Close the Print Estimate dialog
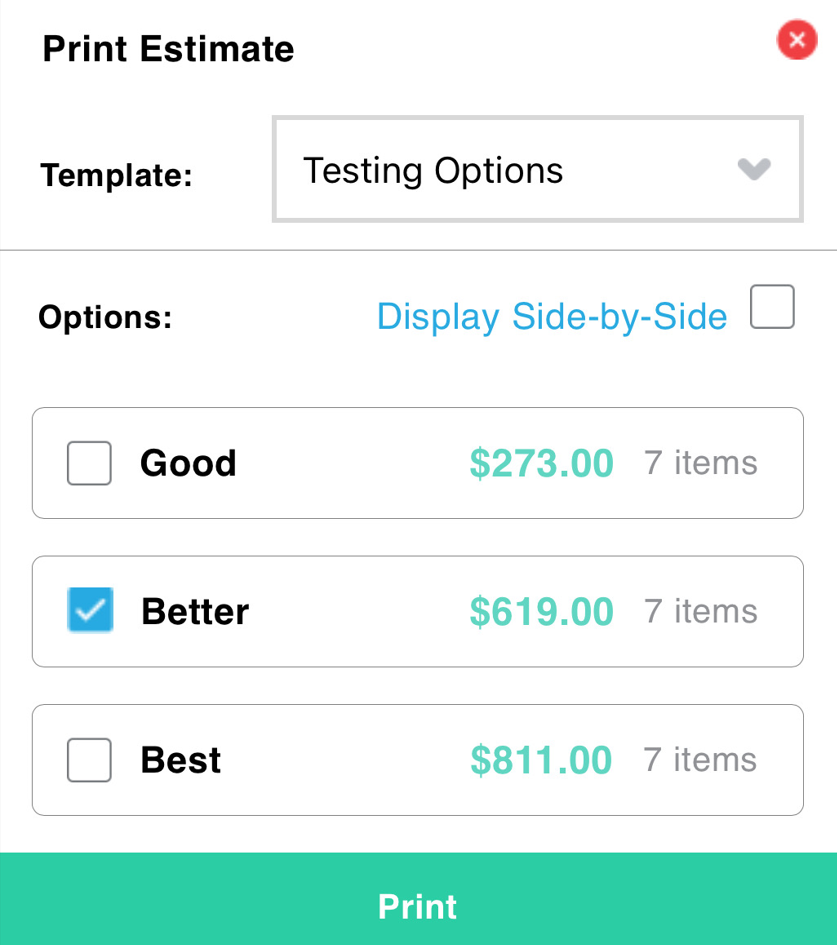Screen dimensions: 837x945 click(x=797, y=40)
